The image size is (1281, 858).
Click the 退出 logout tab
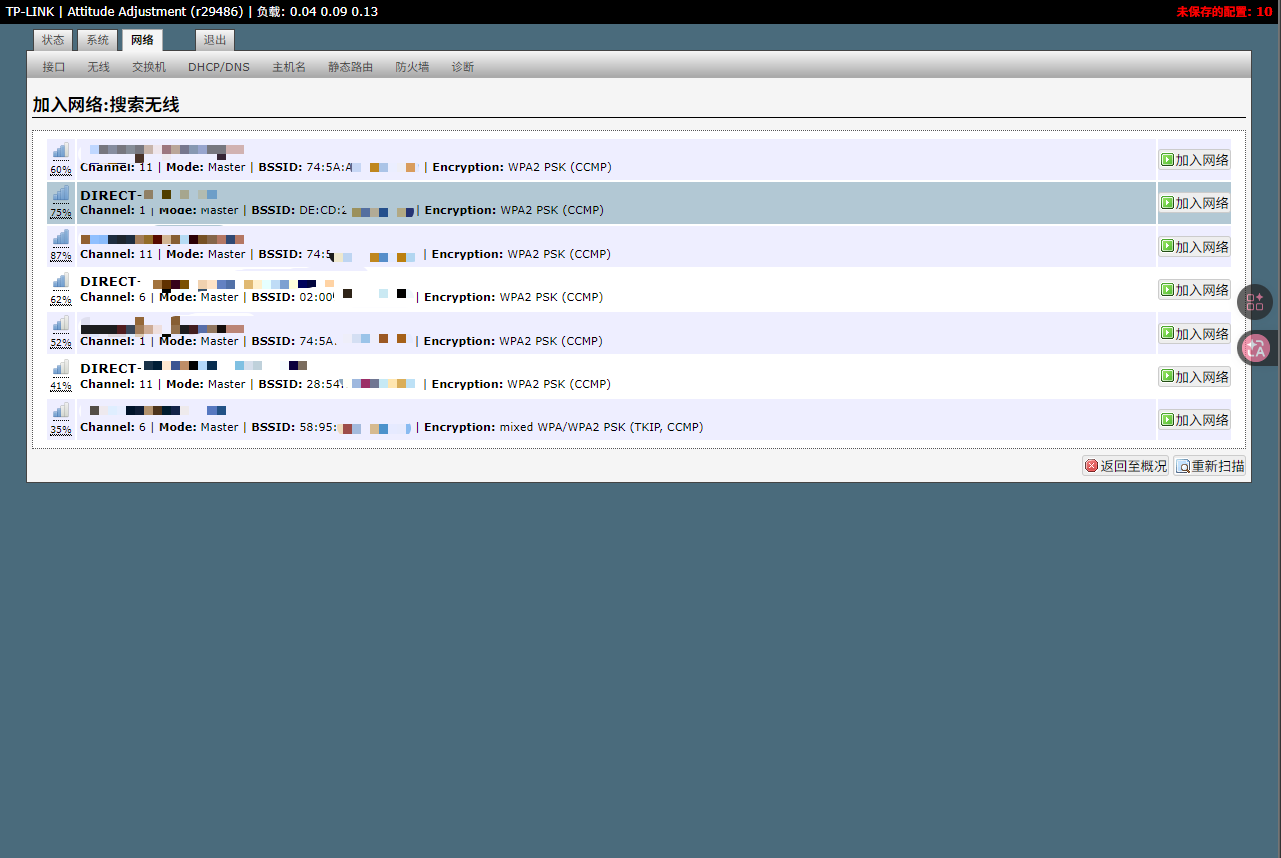215,40
